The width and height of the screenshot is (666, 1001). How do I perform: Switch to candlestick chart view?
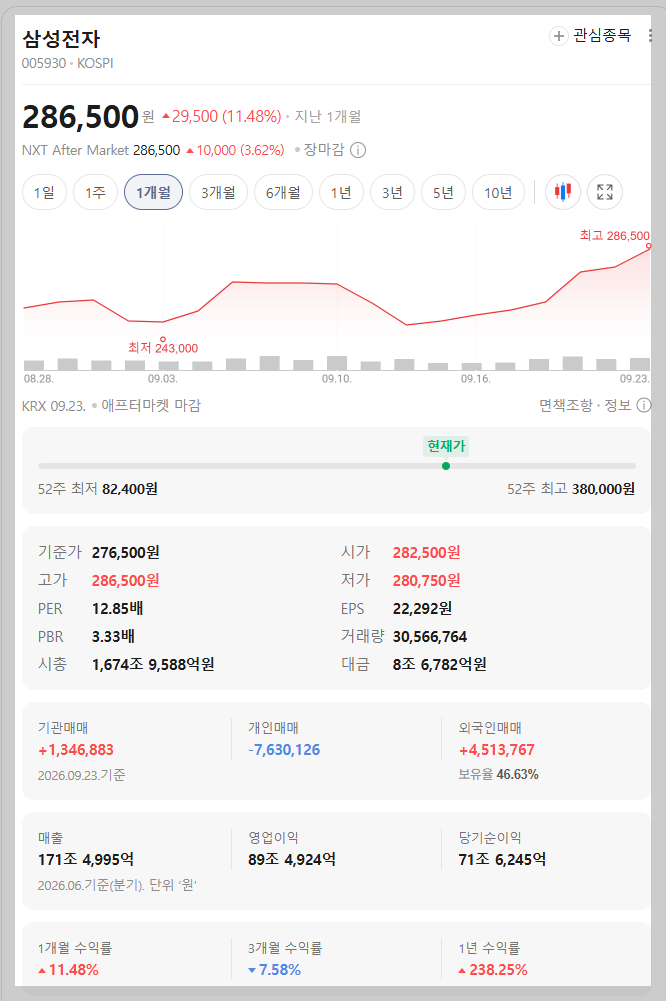pyautogui.click(x=563, y=192)
